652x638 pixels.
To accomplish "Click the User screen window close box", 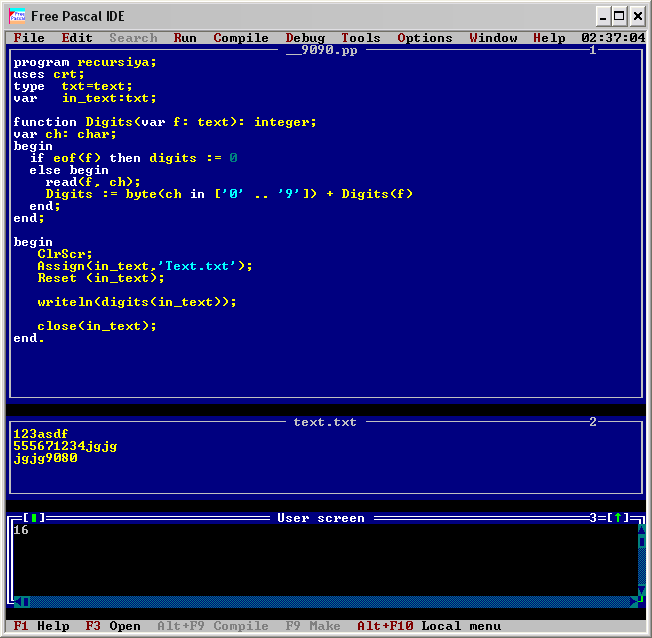I will 33,518.
